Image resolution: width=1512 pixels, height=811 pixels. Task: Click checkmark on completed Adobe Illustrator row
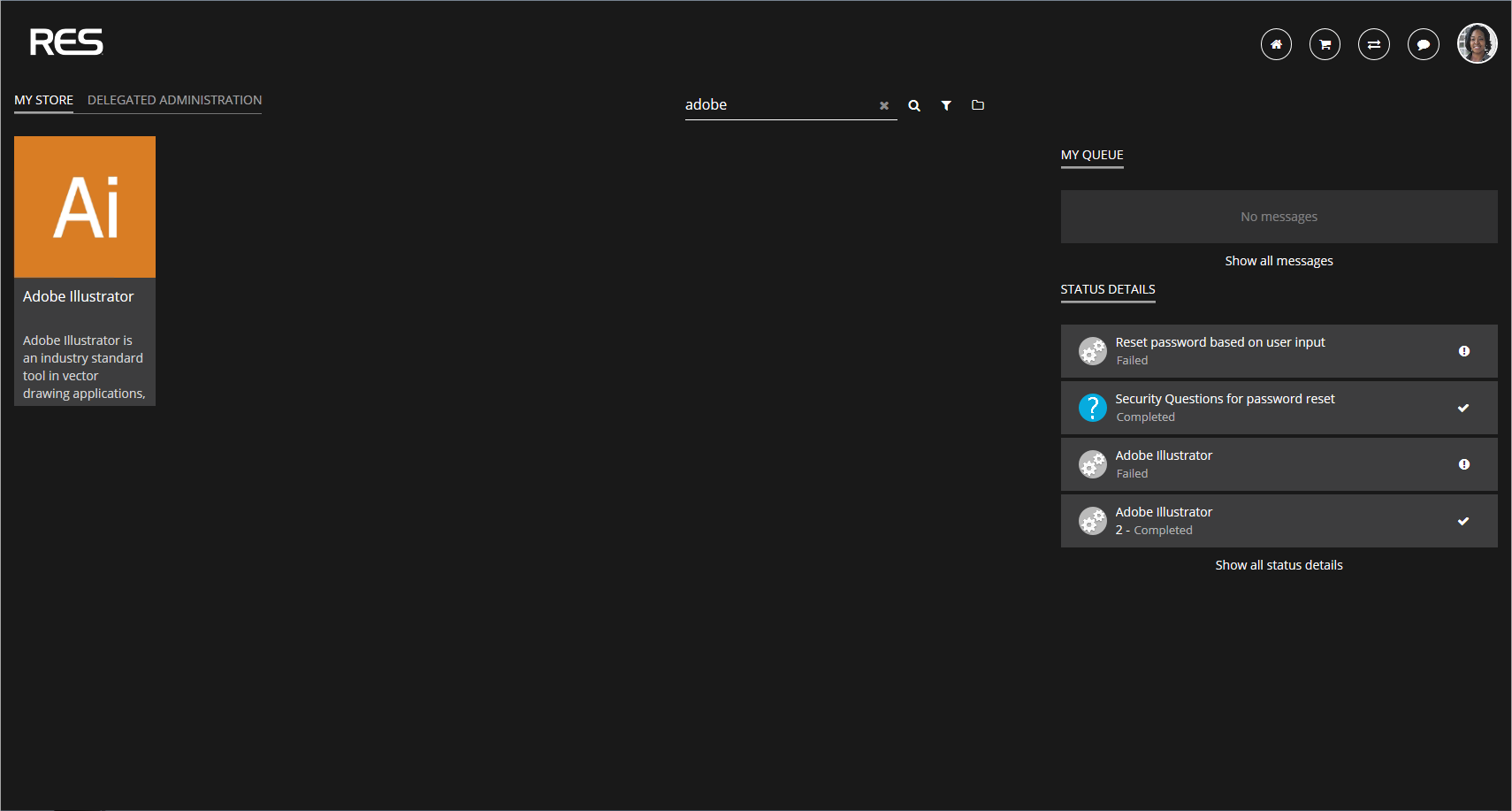pos(1463,521)
